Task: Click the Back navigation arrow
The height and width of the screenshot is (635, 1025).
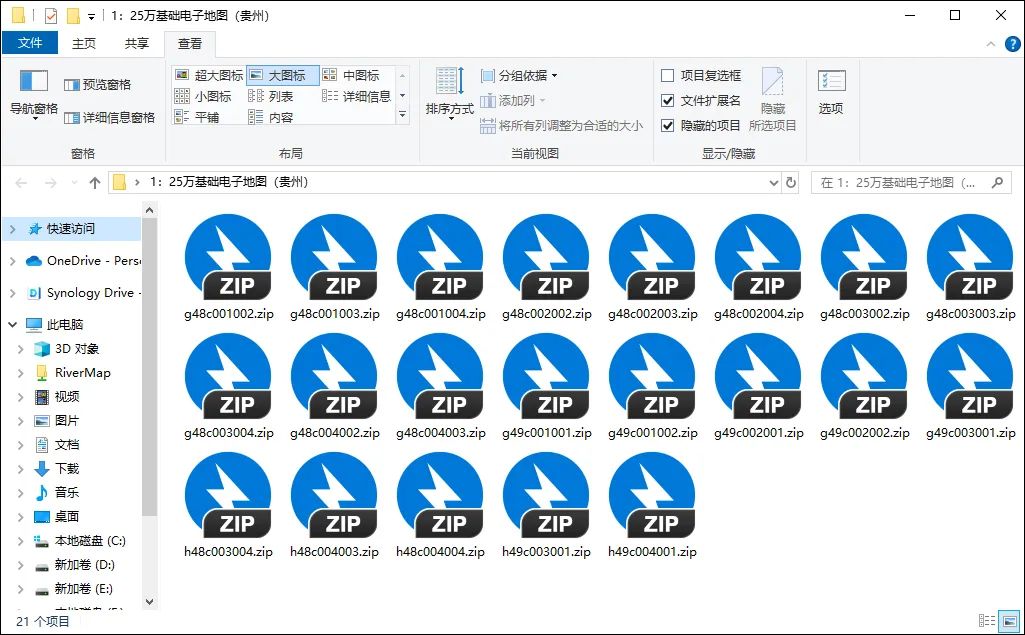Action: [x=21, y=182]
